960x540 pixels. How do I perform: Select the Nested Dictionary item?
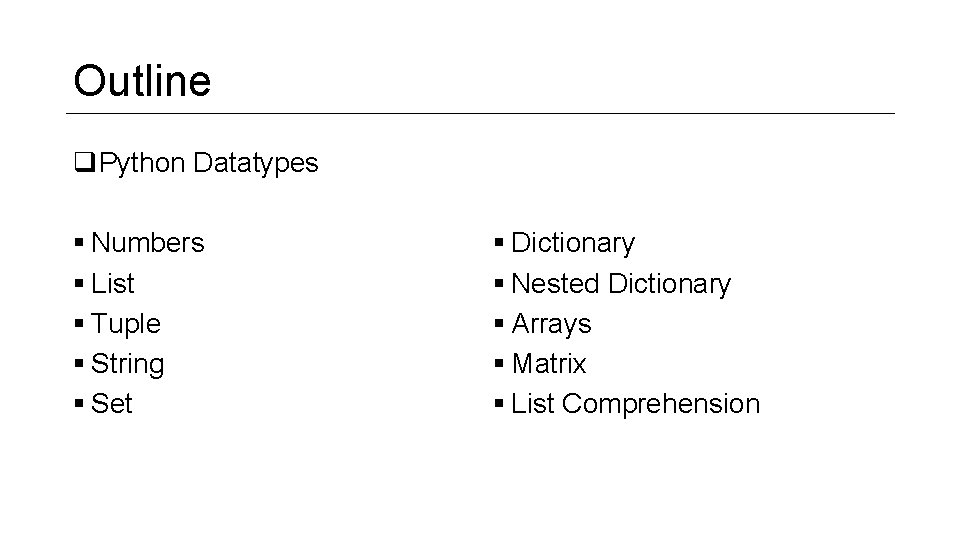621,284
